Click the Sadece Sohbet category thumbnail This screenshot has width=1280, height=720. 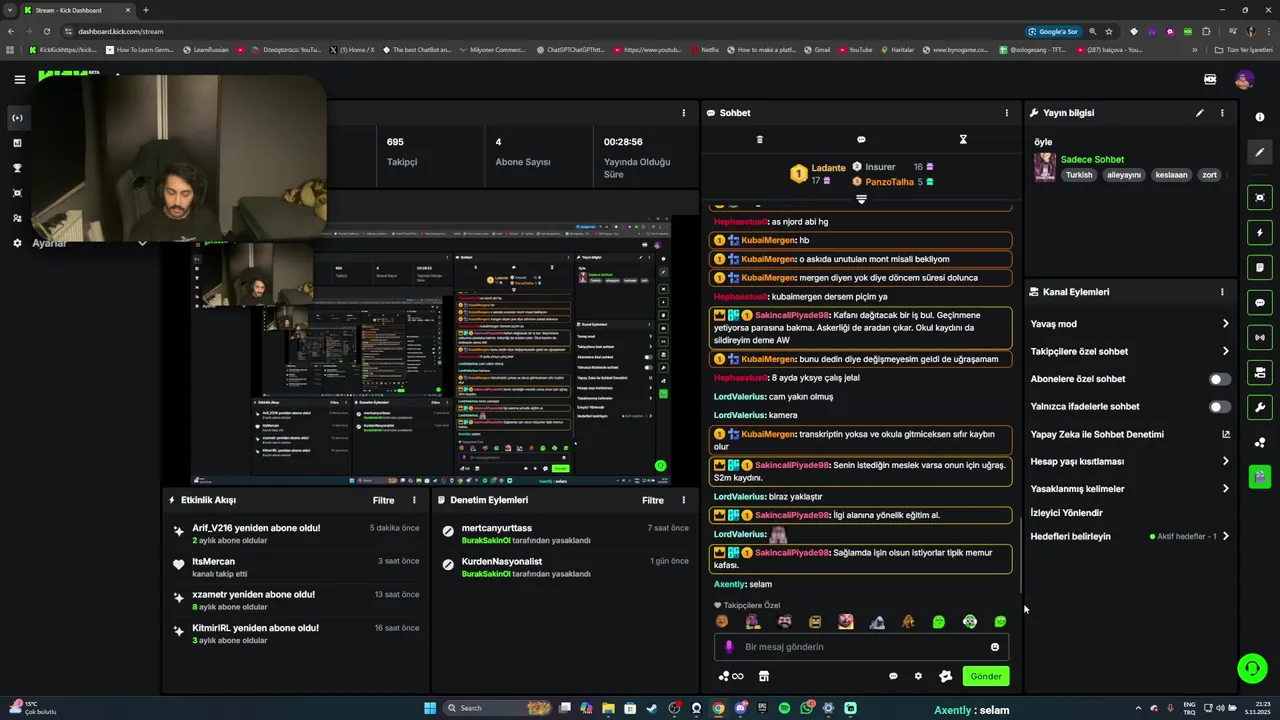[1045, 167]
